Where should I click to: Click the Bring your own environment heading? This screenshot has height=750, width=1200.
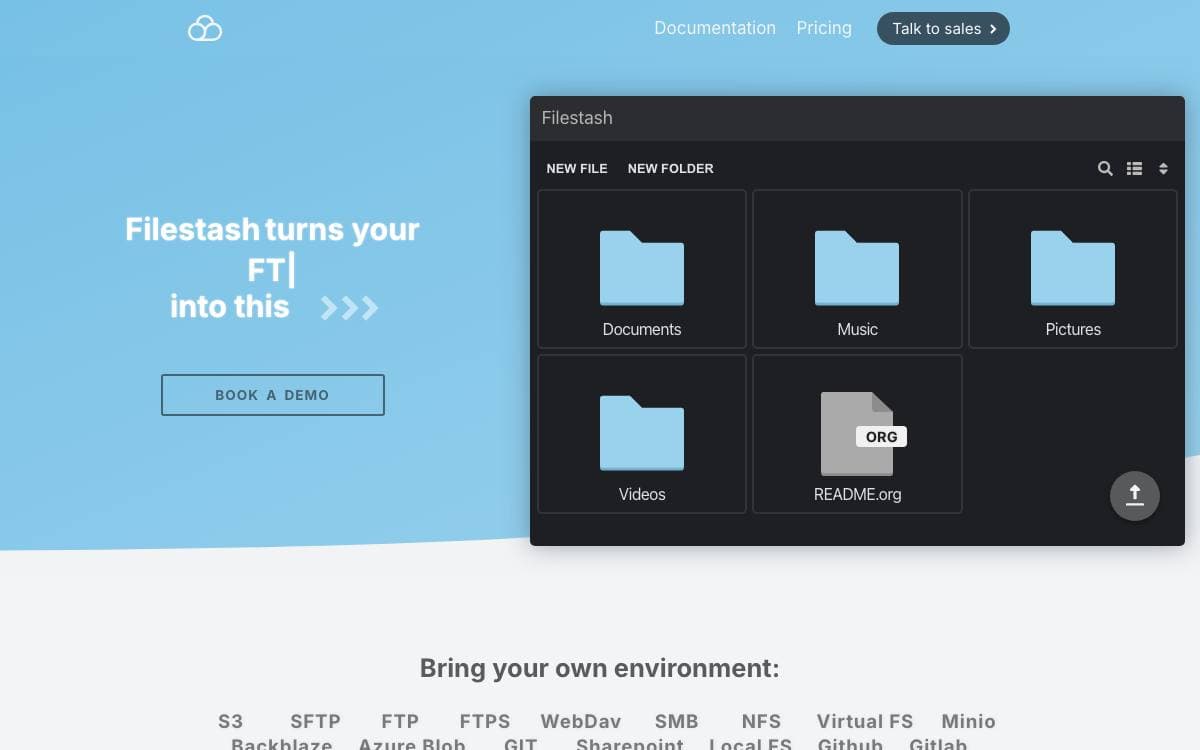point(600,668)
